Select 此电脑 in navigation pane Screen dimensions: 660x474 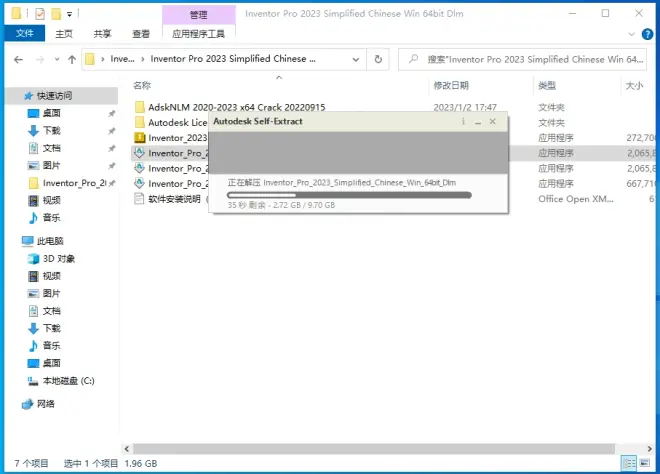tap(50, 241)
